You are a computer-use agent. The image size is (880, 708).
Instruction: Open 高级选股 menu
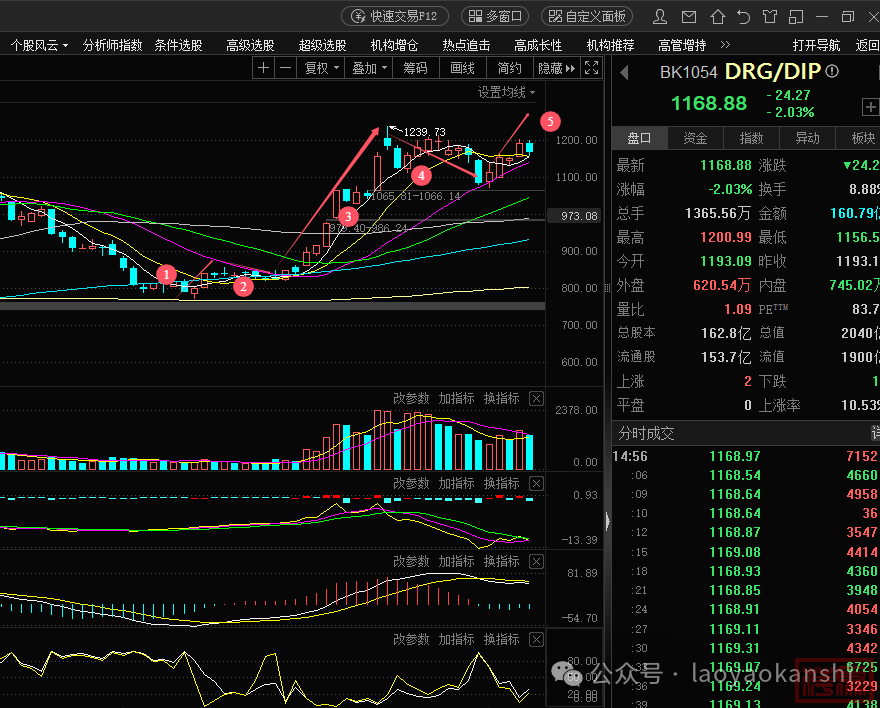[250, 45]
